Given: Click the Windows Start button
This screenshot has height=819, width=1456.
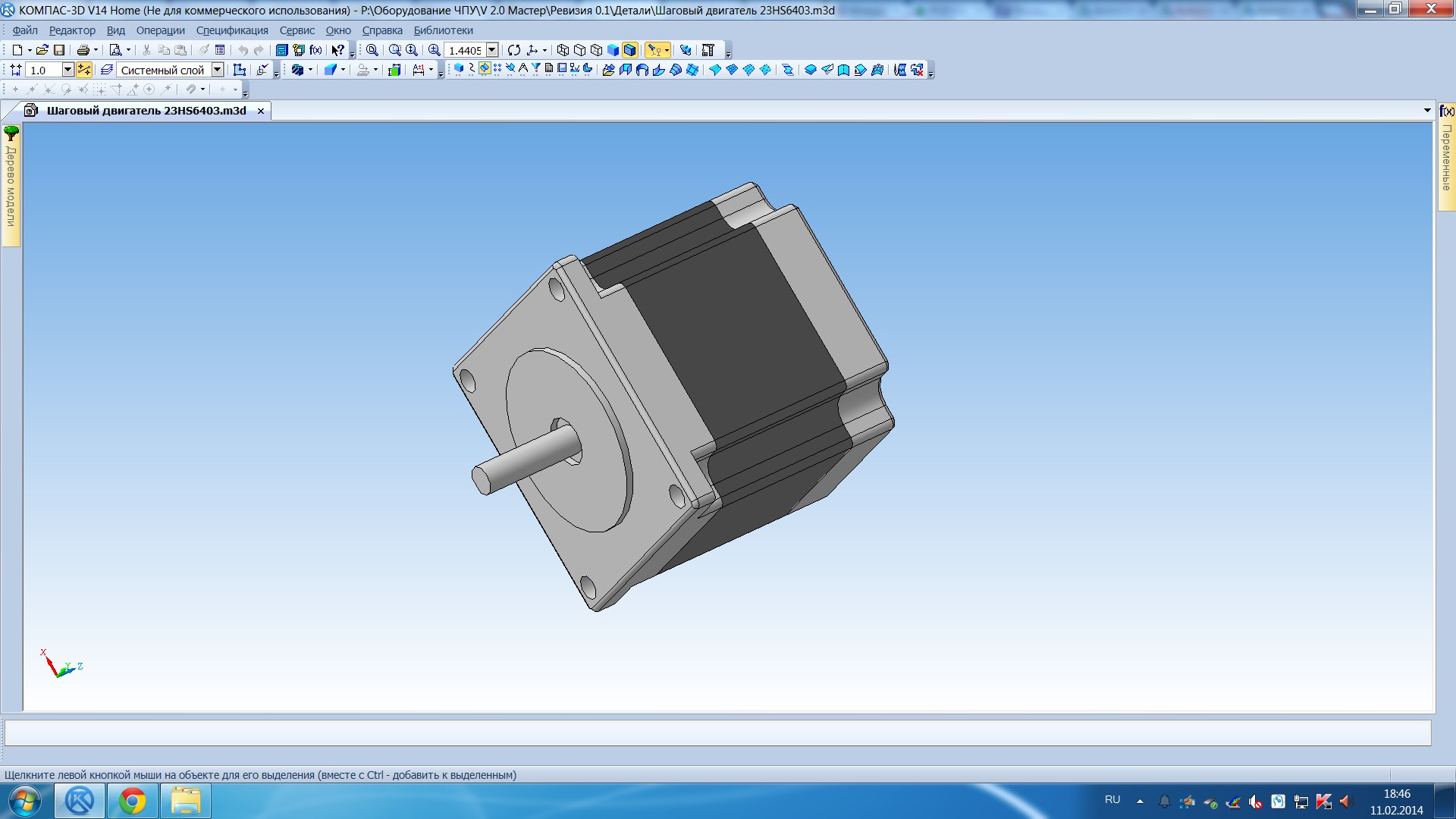Looking at the screenshot, I should point(24,801).
